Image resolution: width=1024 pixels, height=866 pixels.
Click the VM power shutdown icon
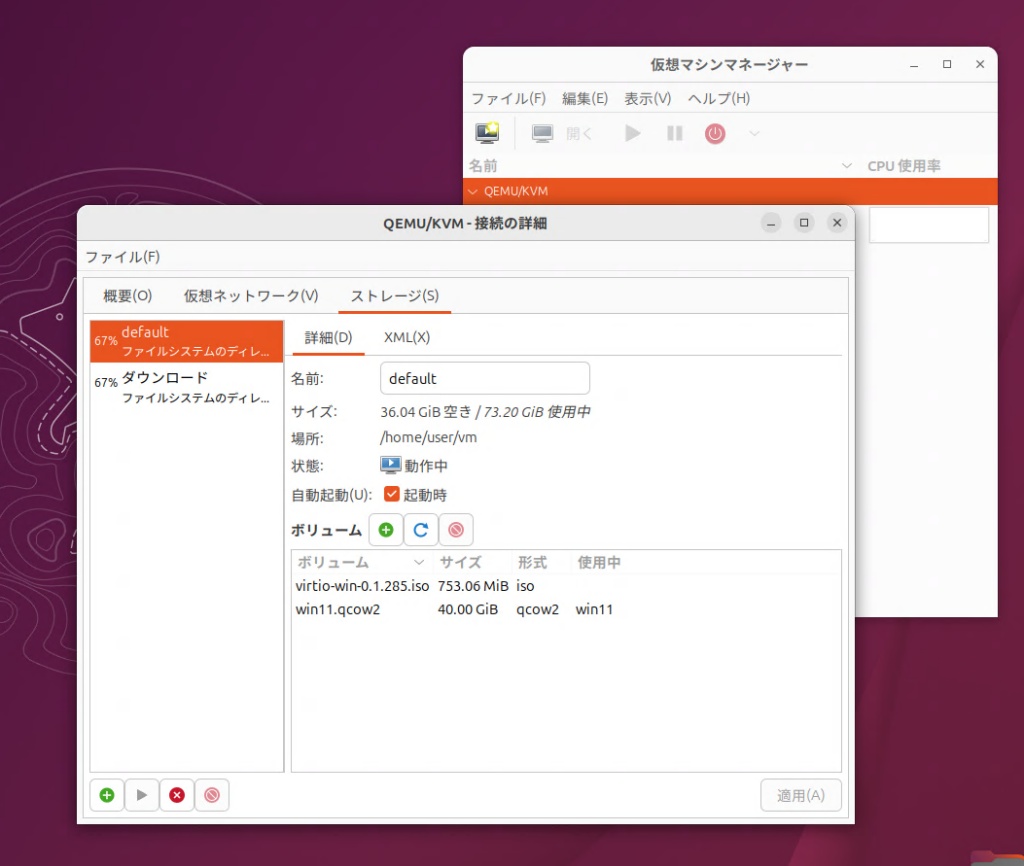click(x=715, y=133)
